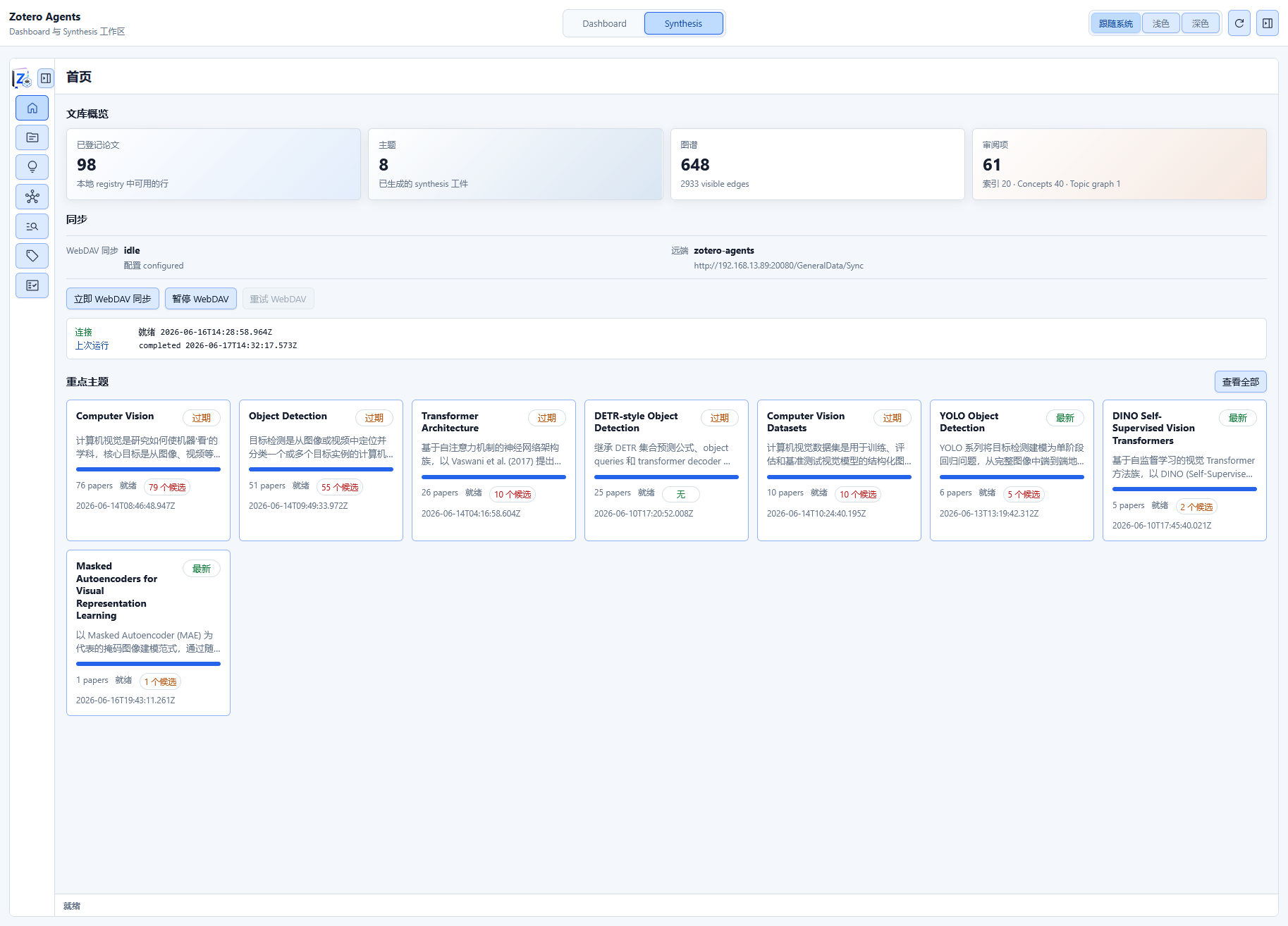Viewport: 1288px width, 926px height.
Task: Open the library papers sidebar icon
Action: pyautogui.click(x=32, y=137)
